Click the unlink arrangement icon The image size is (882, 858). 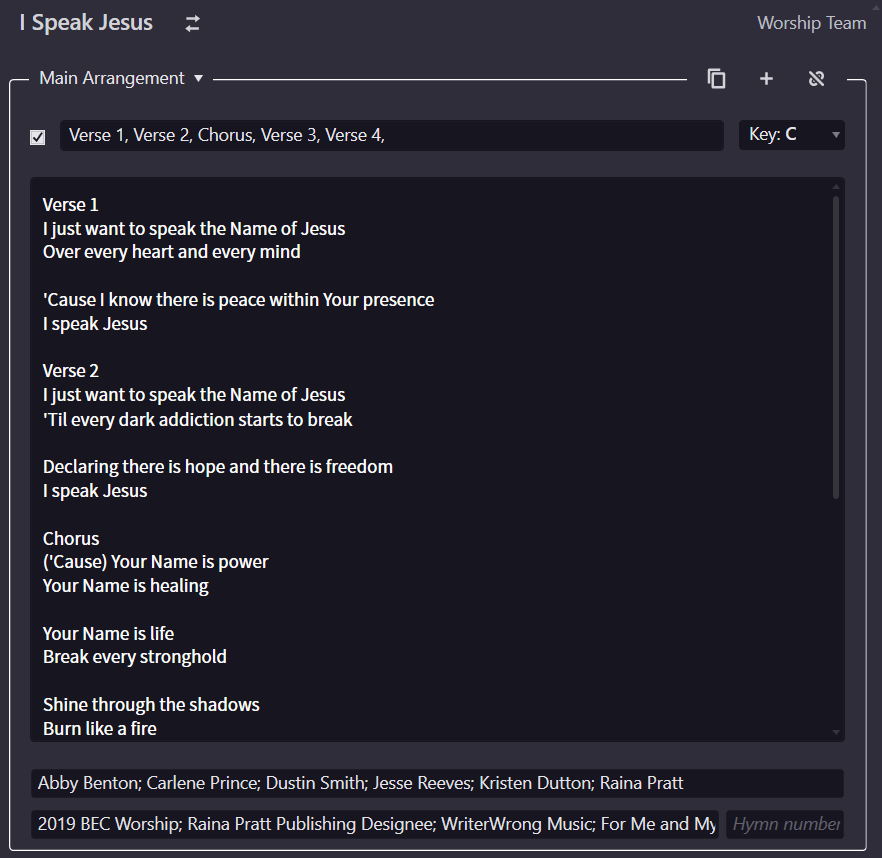pyautogui.click(x=816, y=78)
